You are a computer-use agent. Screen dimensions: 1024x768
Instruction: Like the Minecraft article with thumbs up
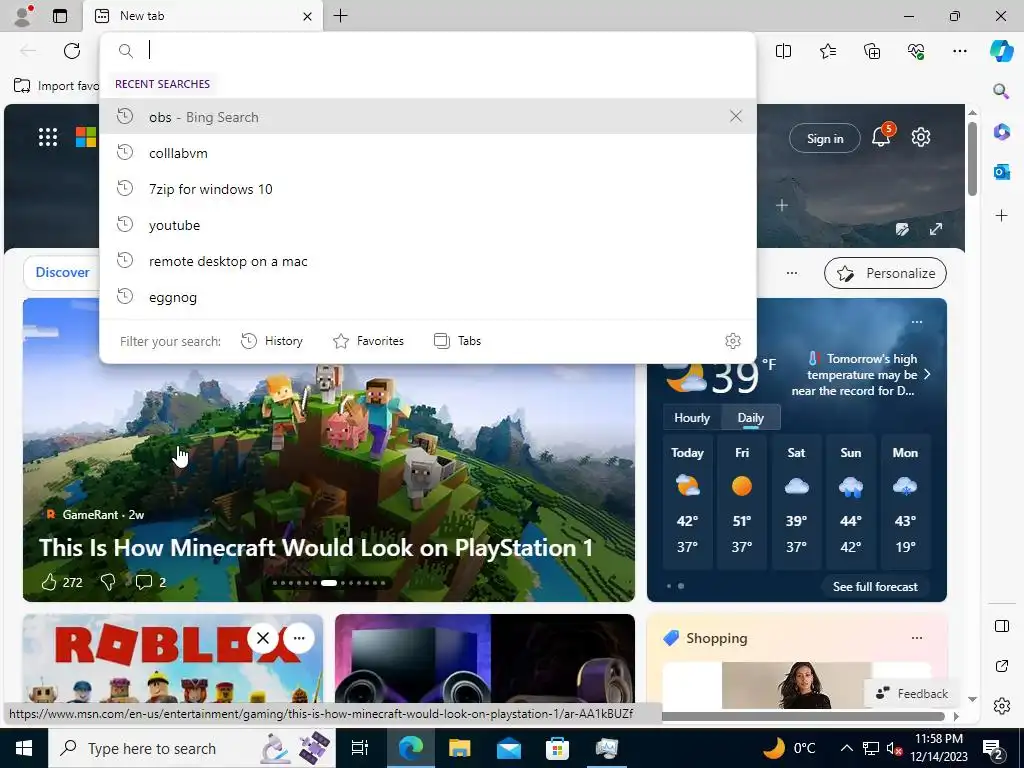pyautogui.click(x=49, y=582)
